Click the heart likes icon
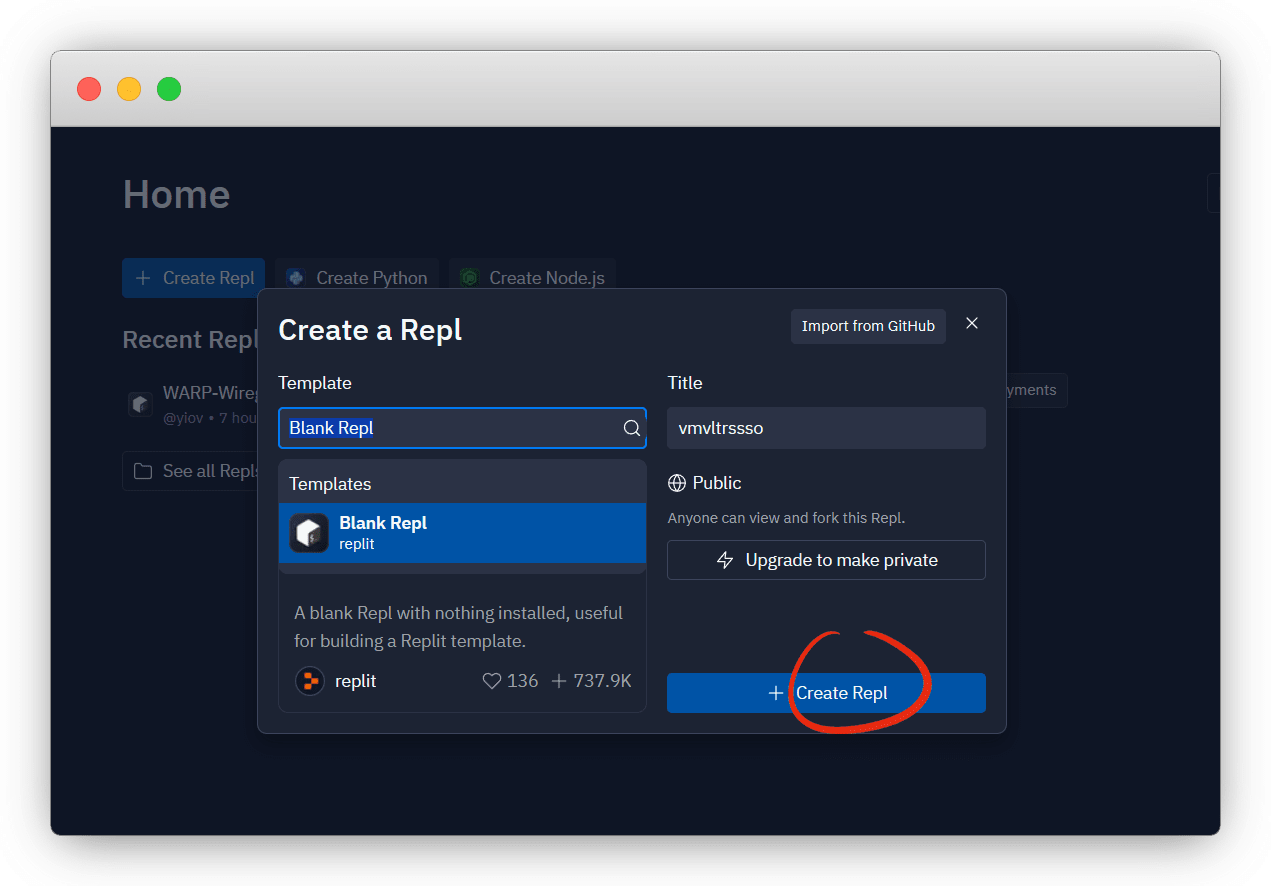Viewport: 1271px width, 886px height. click(491, 681)
